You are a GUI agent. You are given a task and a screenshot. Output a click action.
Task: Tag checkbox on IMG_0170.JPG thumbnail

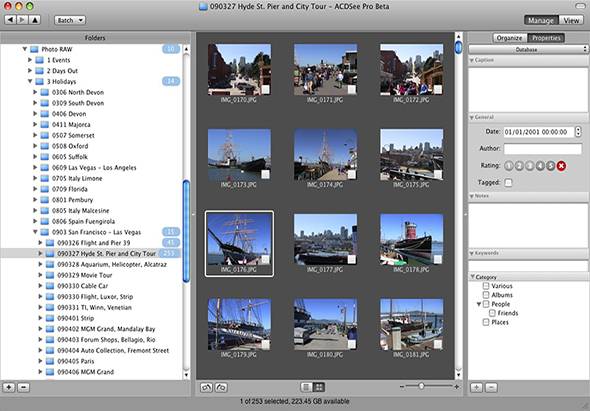coord(265,90)
